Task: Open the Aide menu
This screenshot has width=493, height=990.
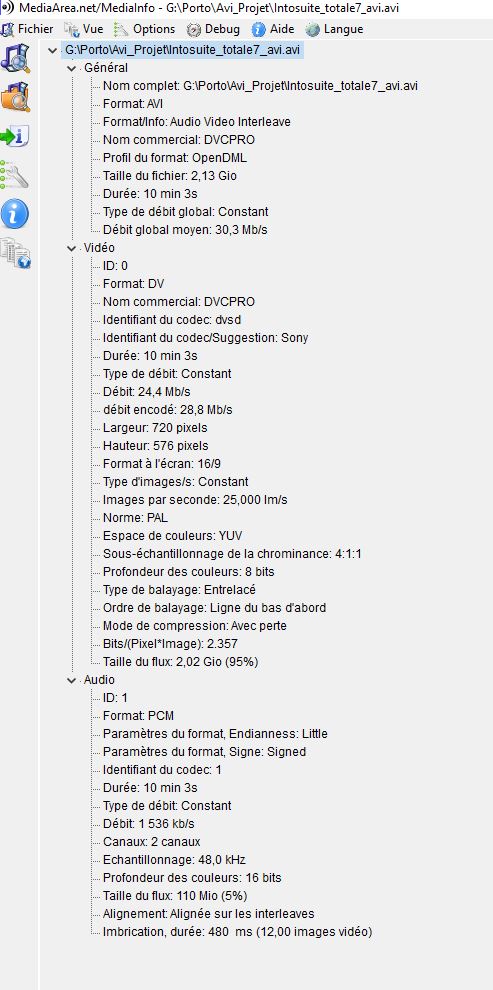Action: pos(273,29)
